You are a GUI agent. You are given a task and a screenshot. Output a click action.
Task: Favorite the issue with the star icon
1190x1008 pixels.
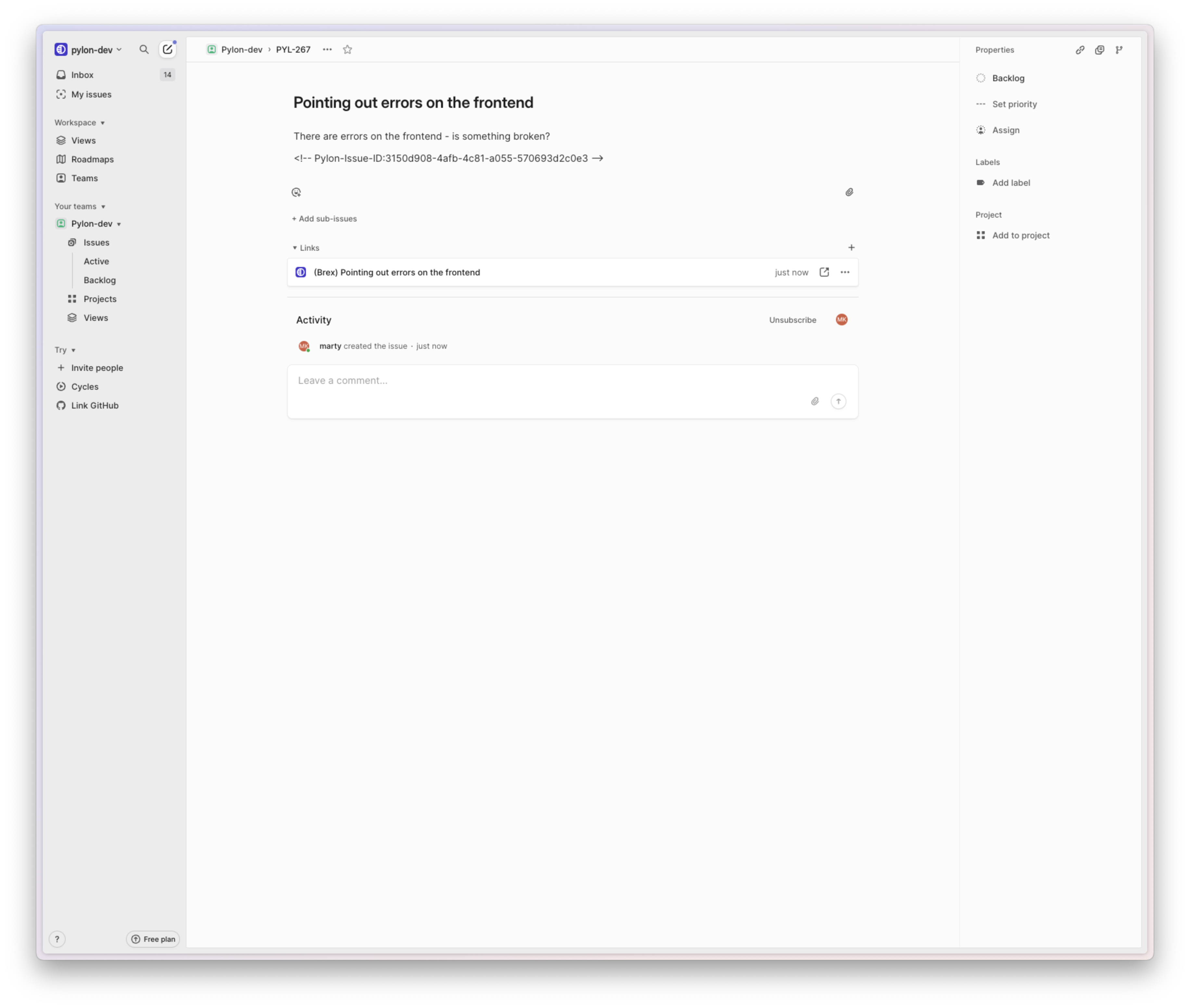pyautogui.click(x=348, y=50)
